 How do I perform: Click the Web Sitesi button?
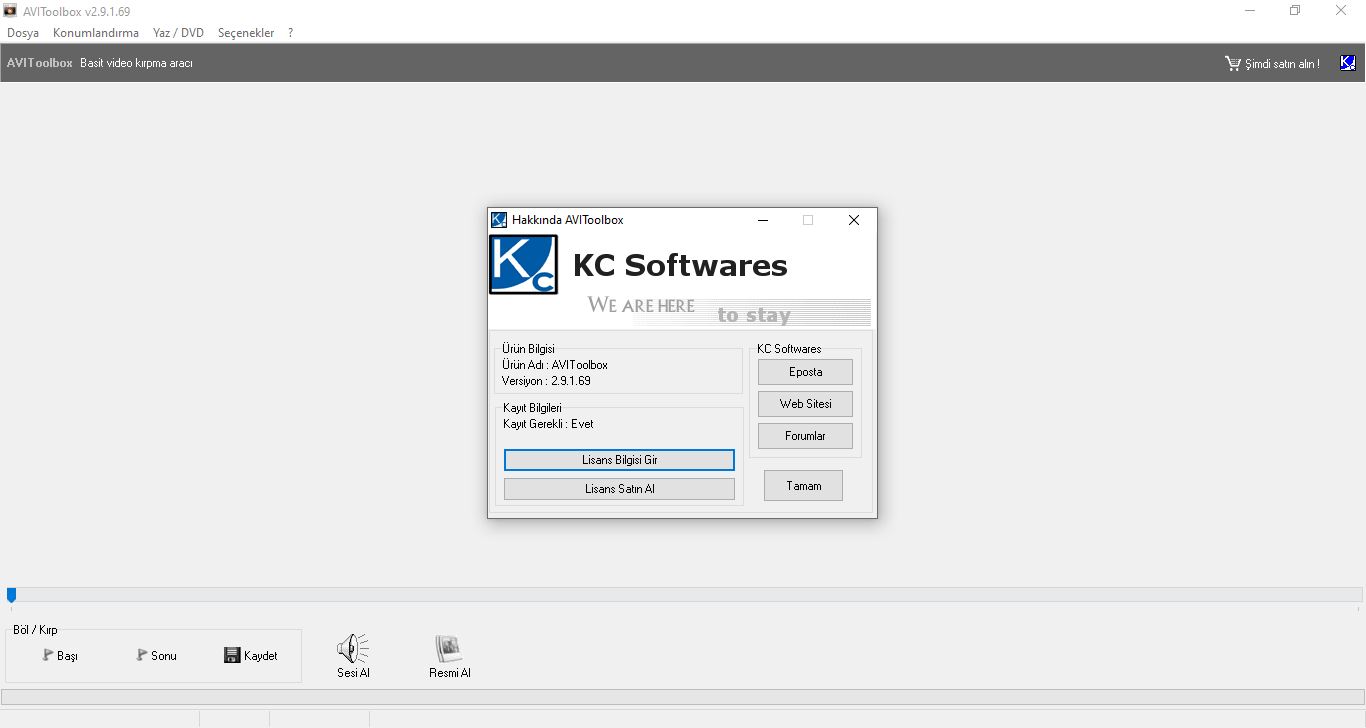coord(805,404)
